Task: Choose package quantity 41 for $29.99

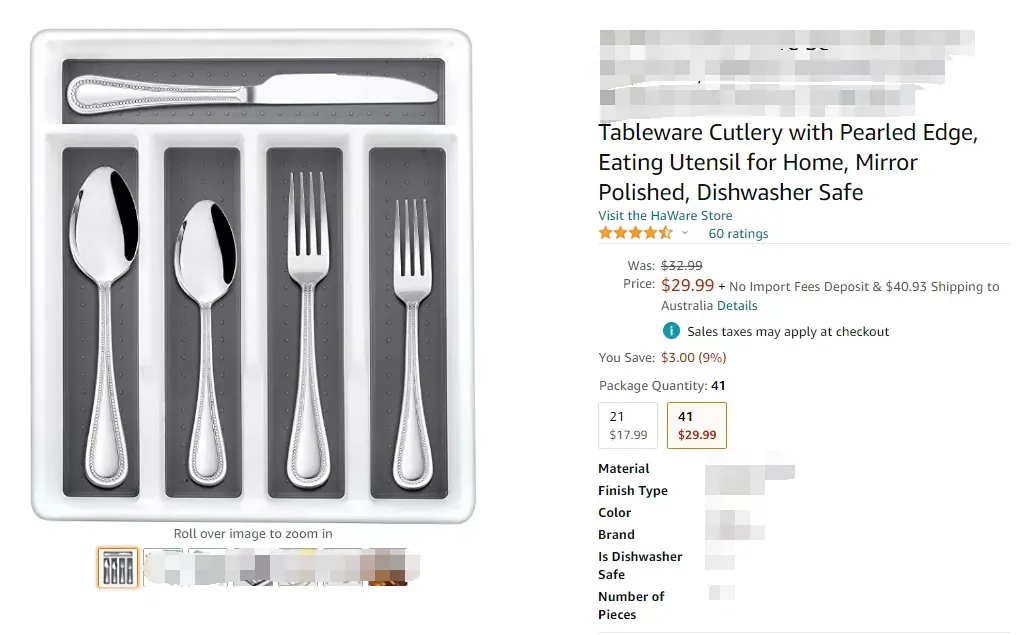Action: [696, 425]
